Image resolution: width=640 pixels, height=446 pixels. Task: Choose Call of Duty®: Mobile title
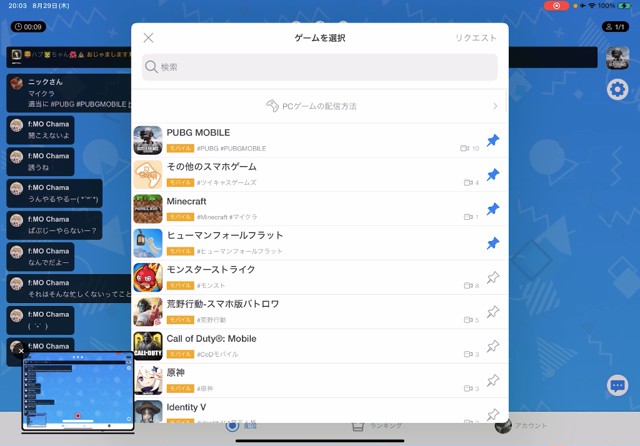[x=211, y=339]
